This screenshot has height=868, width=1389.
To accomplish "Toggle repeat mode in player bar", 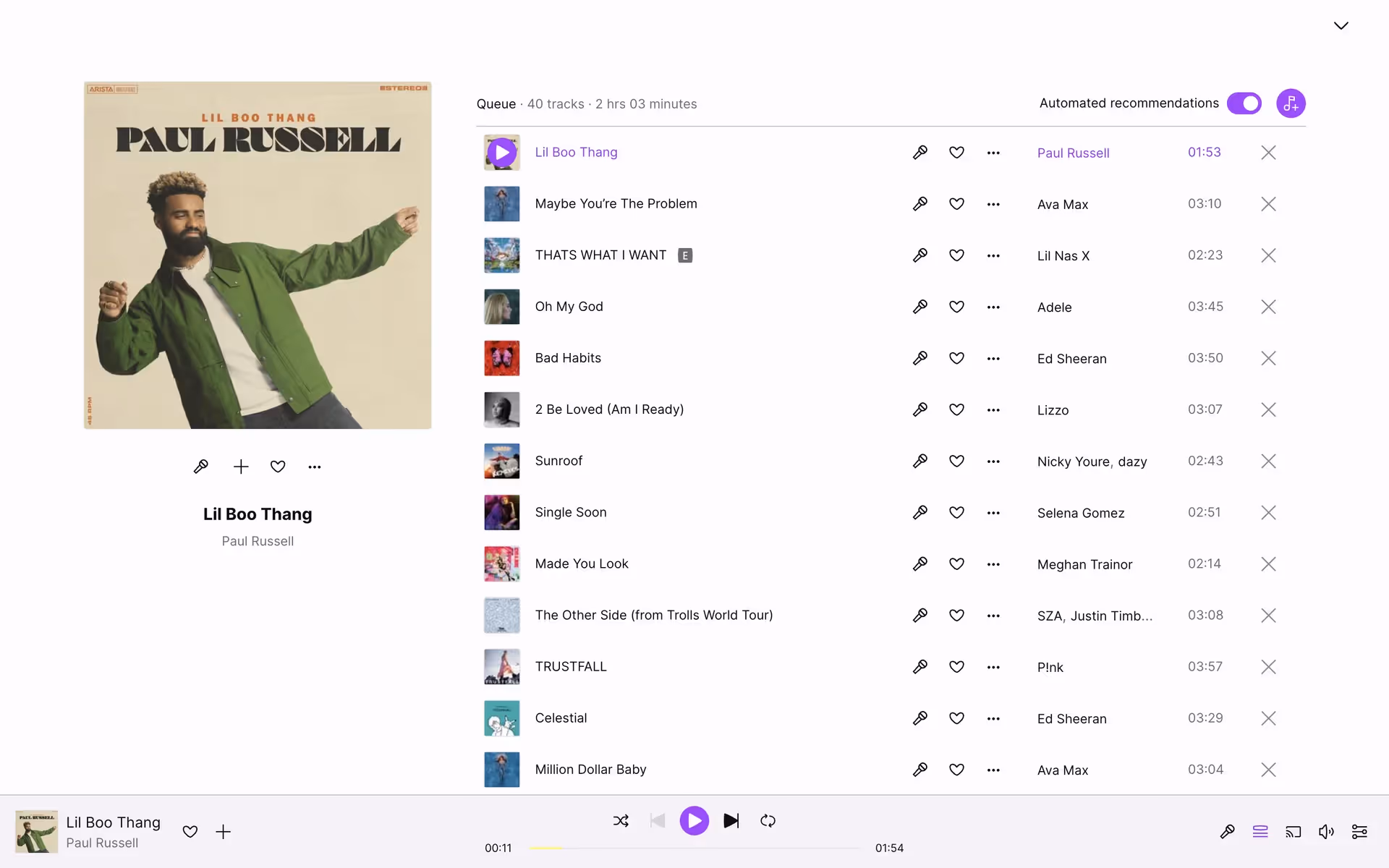I will [768, 820].
